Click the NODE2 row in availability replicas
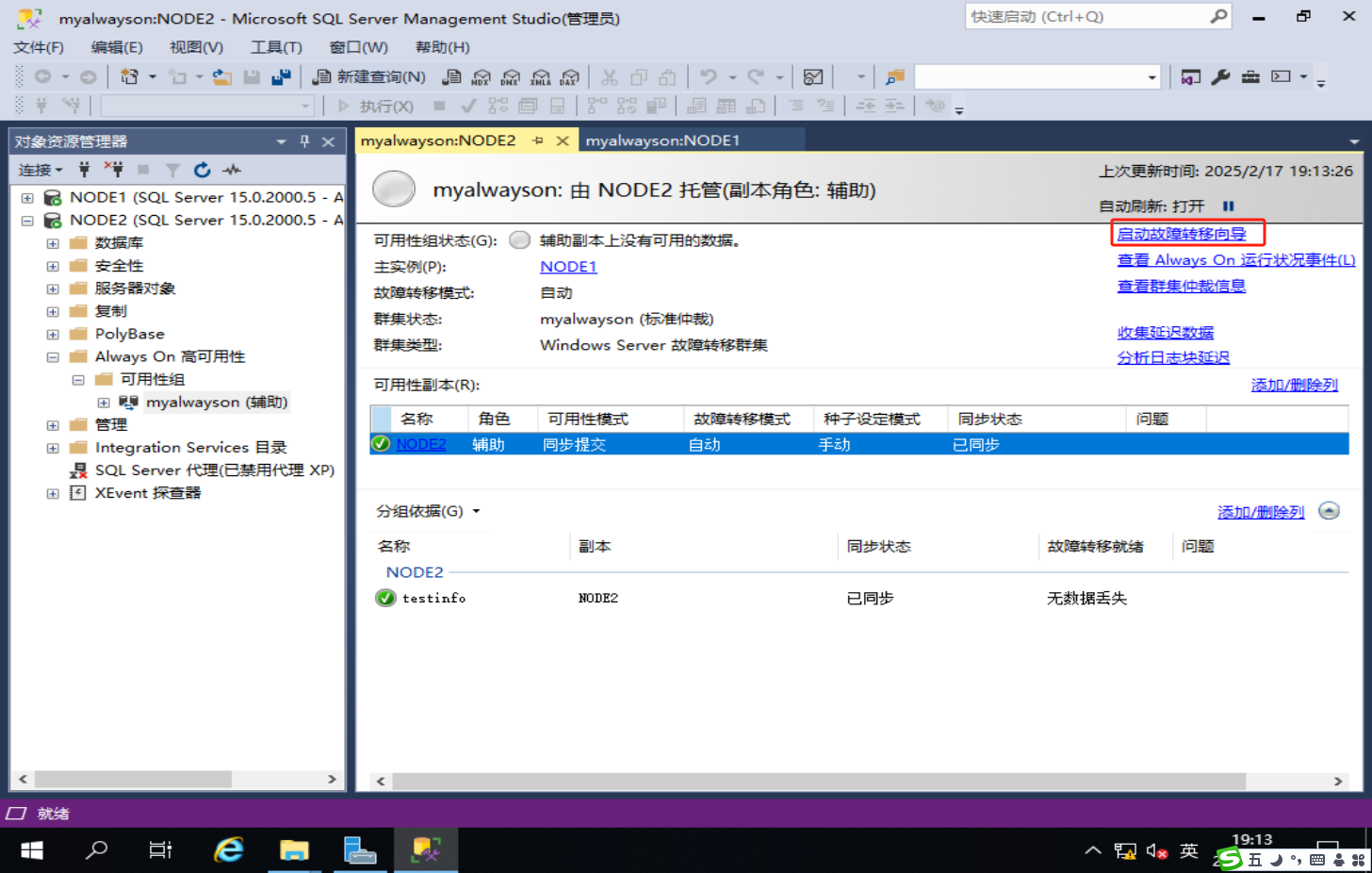This screenshot has width=1372, height=873. tap(423, 444)
